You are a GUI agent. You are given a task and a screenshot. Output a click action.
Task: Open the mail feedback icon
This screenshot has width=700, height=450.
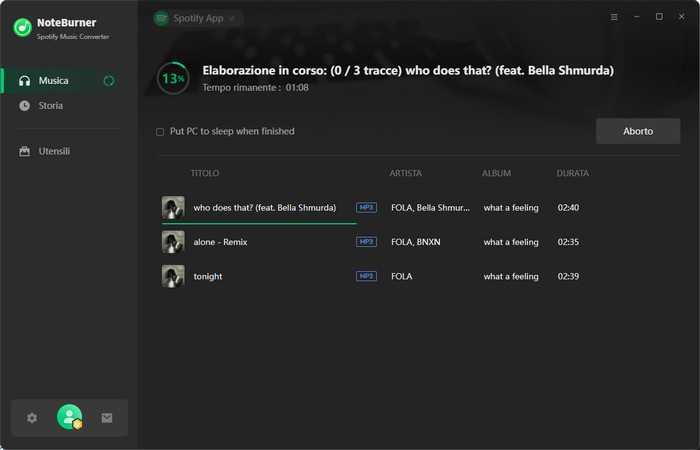(107, 418)
